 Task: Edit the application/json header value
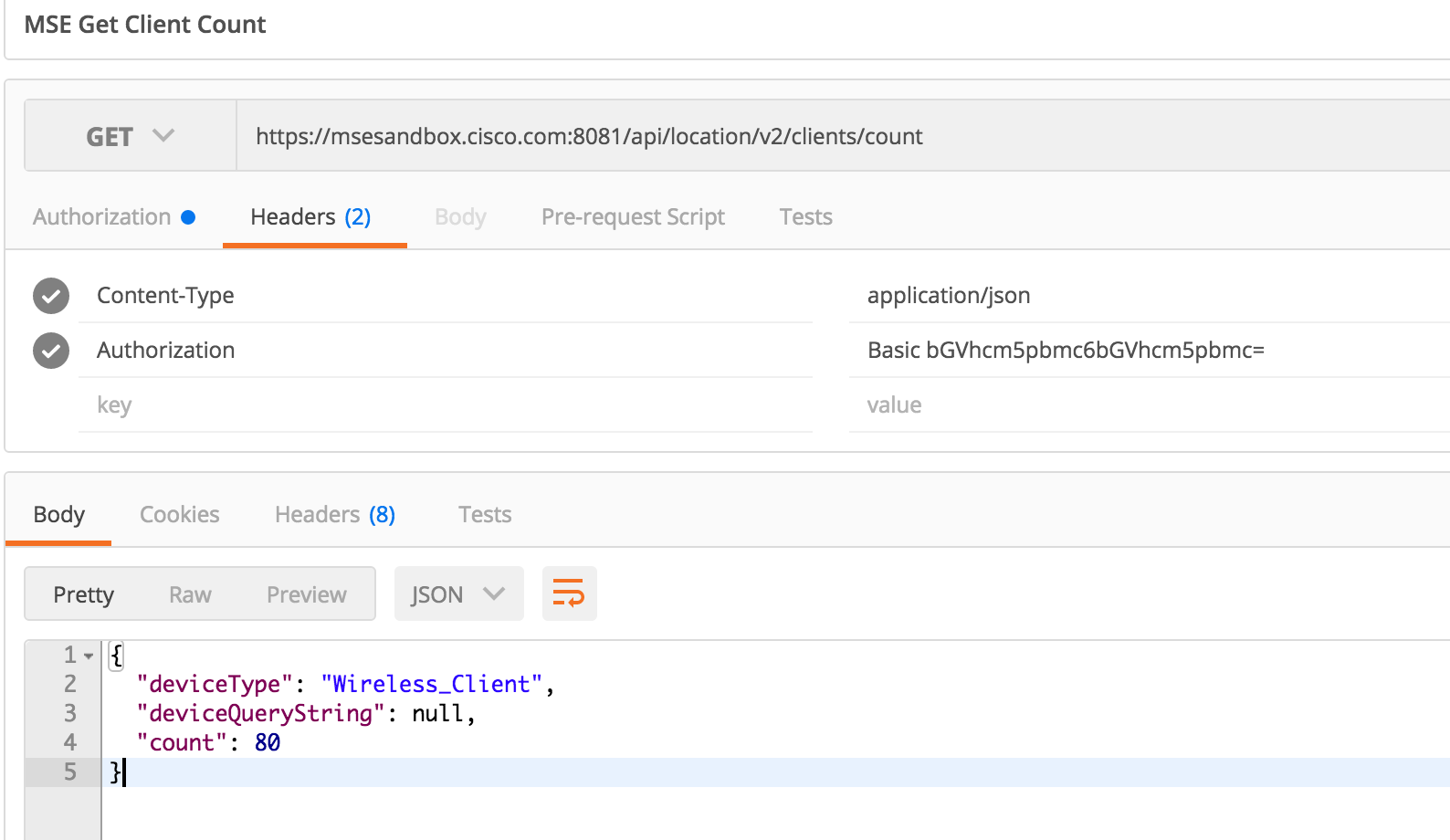point(1150,296)
